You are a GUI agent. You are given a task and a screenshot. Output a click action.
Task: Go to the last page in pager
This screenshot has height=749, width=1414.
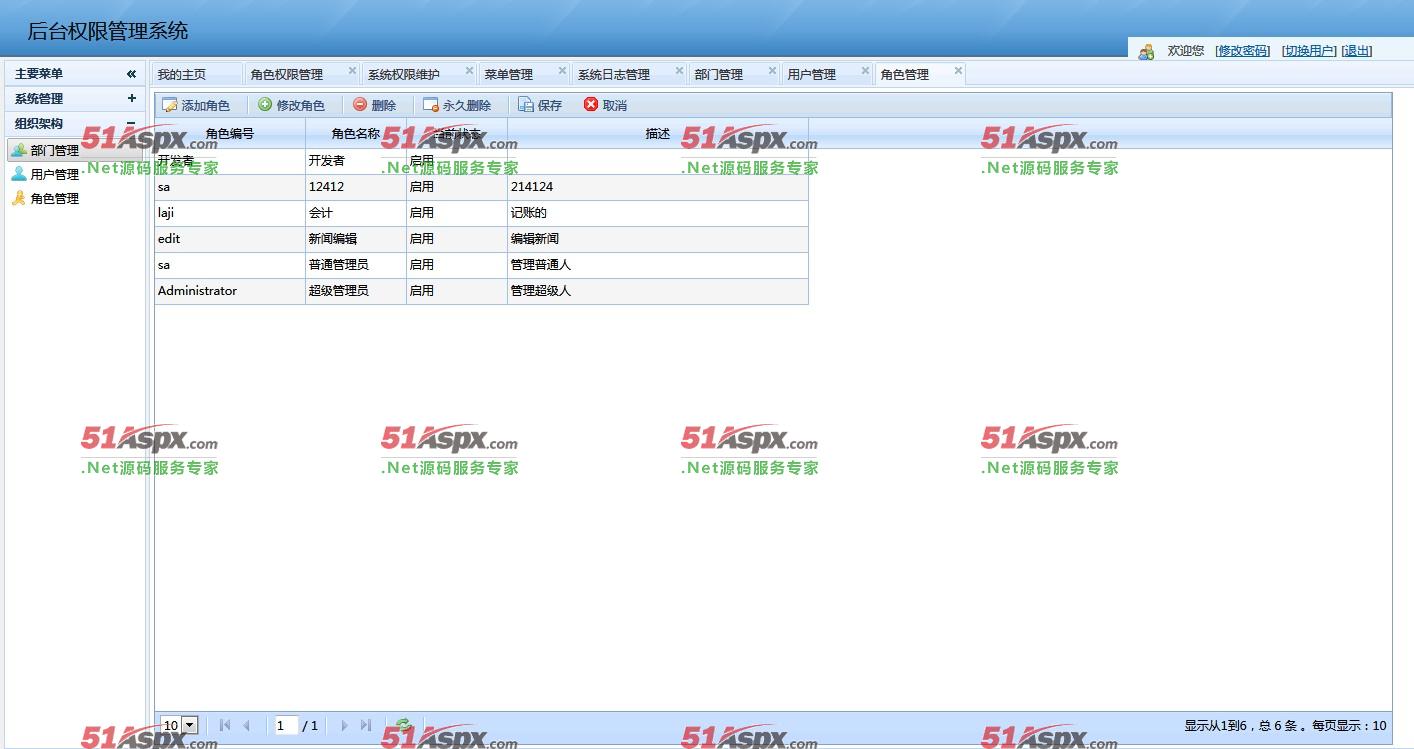coord(366,725)
